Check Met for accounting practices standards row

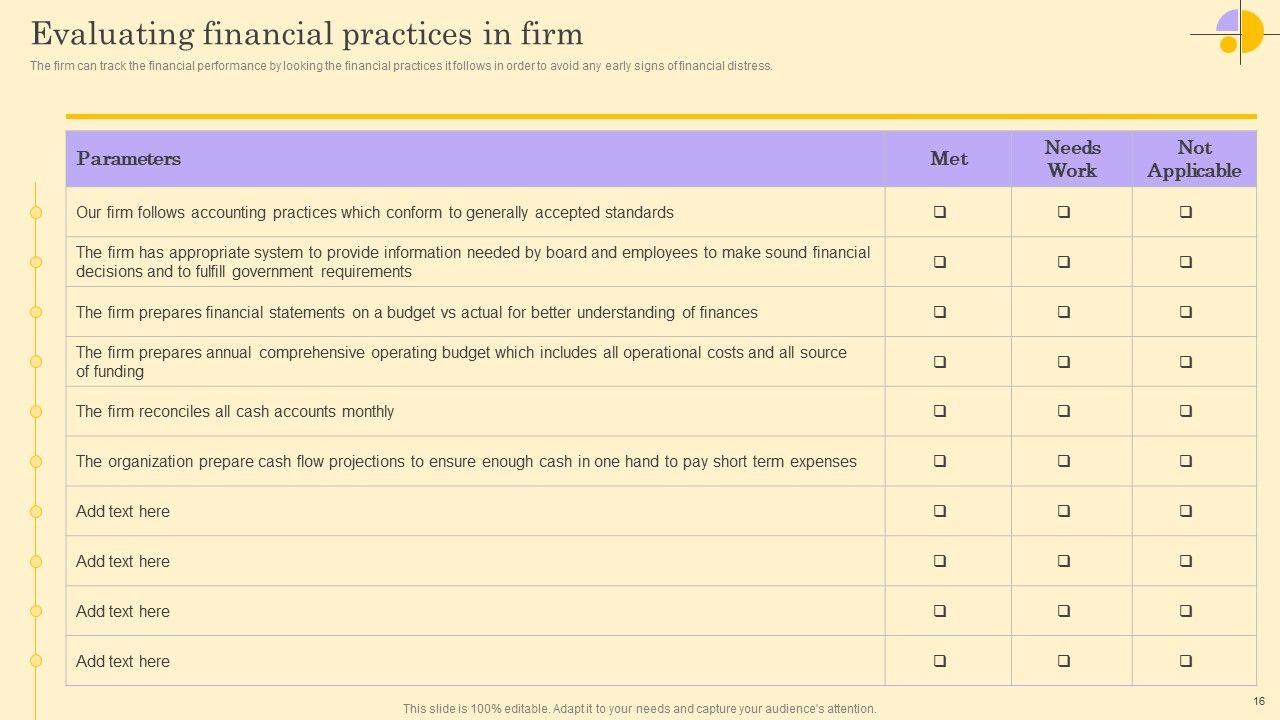pos(940,212)
